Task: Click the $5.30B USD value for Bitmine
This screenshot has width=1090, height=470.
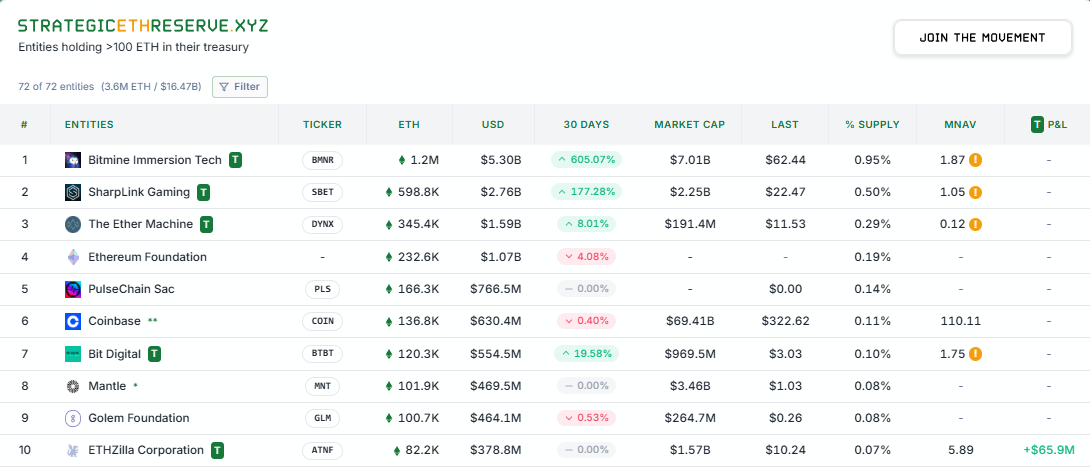Action: 501,160
